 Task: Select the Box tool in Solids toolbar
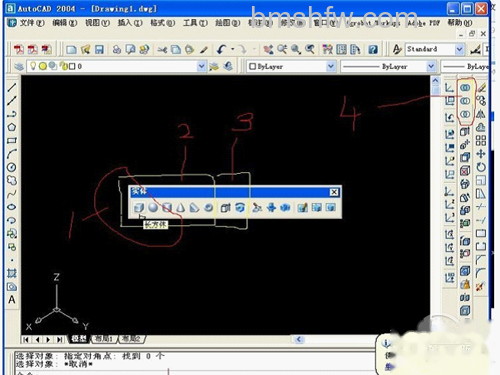tap(139, 208)
